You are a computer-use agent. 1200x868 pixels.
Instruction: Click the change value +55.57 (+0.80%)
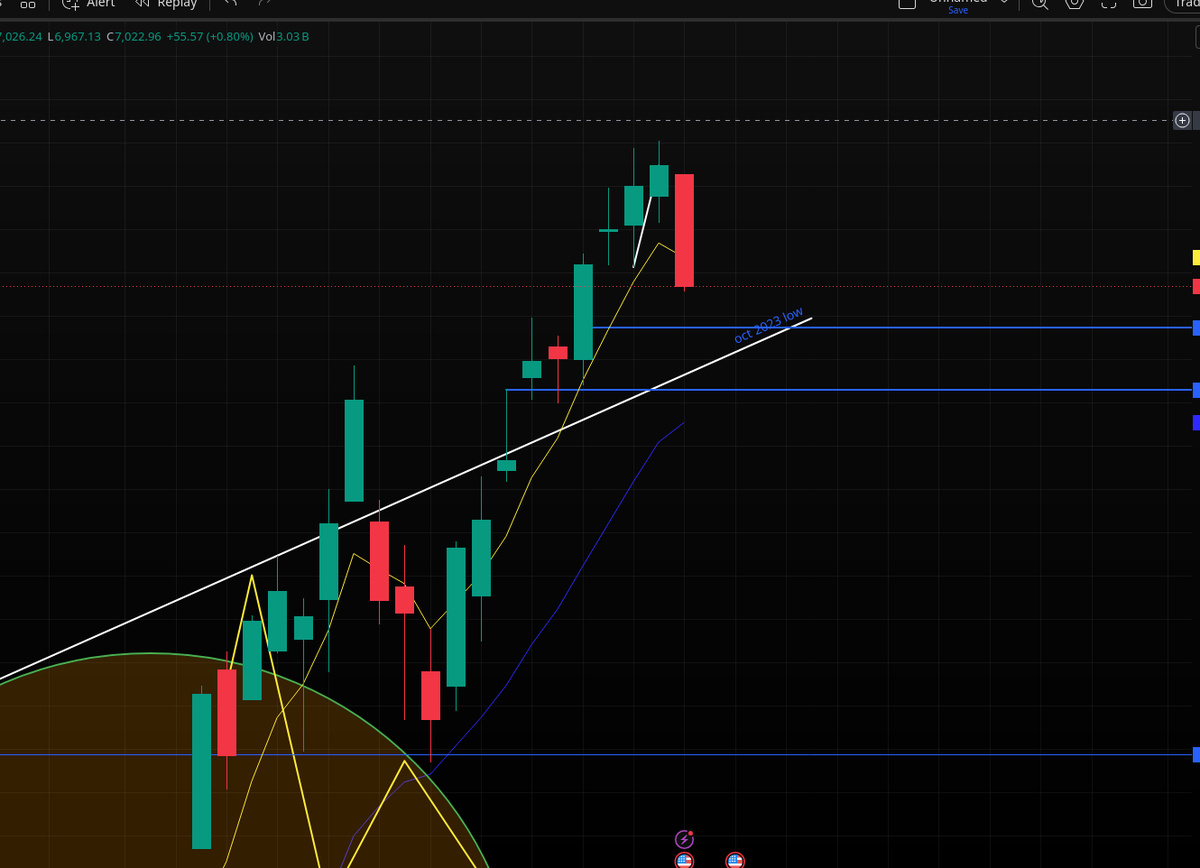tap(210, 37)
